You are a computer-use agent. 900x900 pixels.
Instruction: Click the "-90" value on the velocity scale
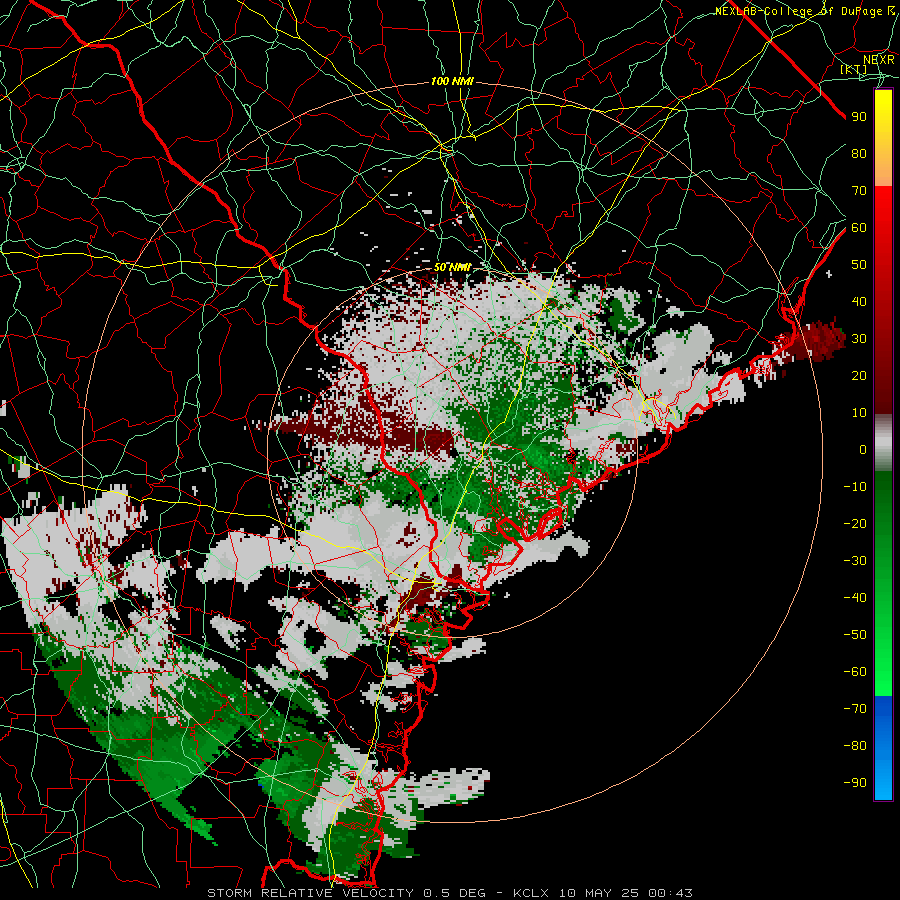tap(855, 783)
